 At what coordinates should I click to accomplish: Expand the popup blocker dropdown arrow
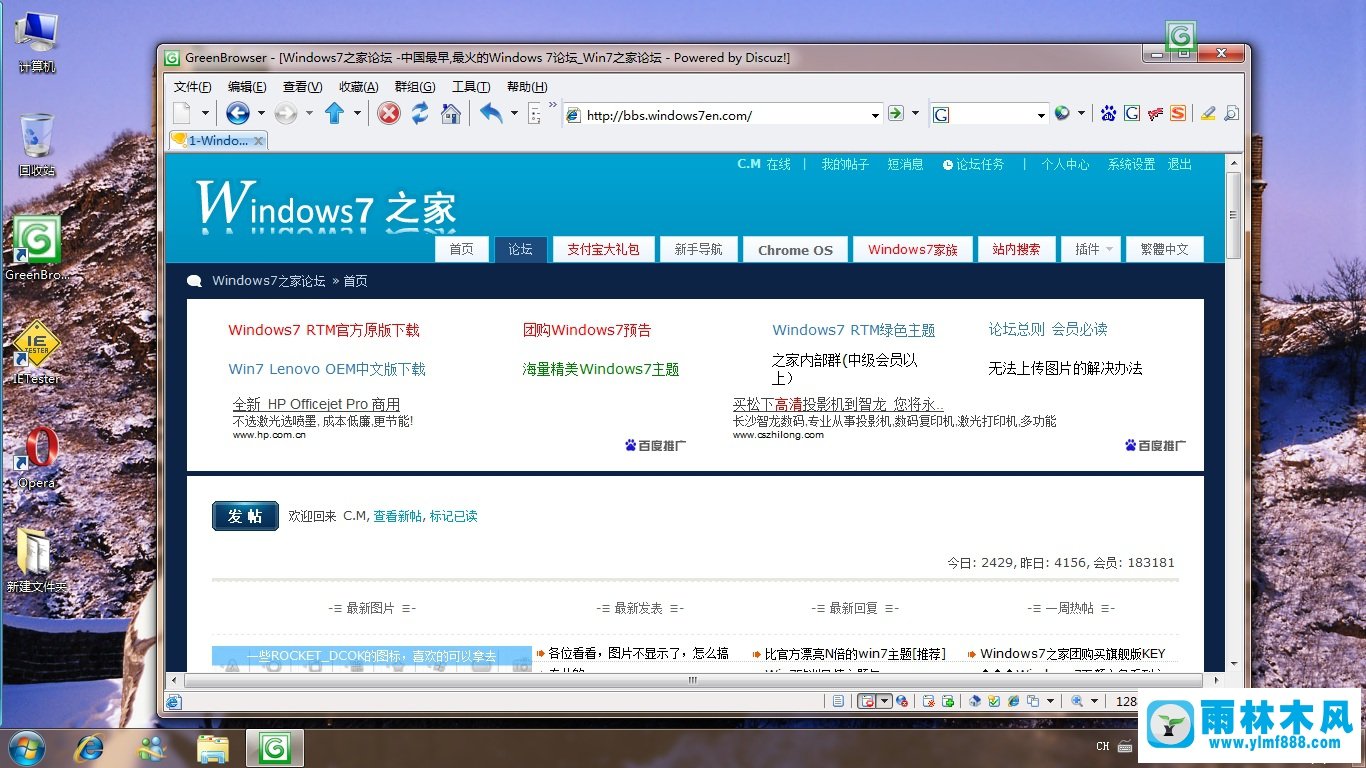884,701
